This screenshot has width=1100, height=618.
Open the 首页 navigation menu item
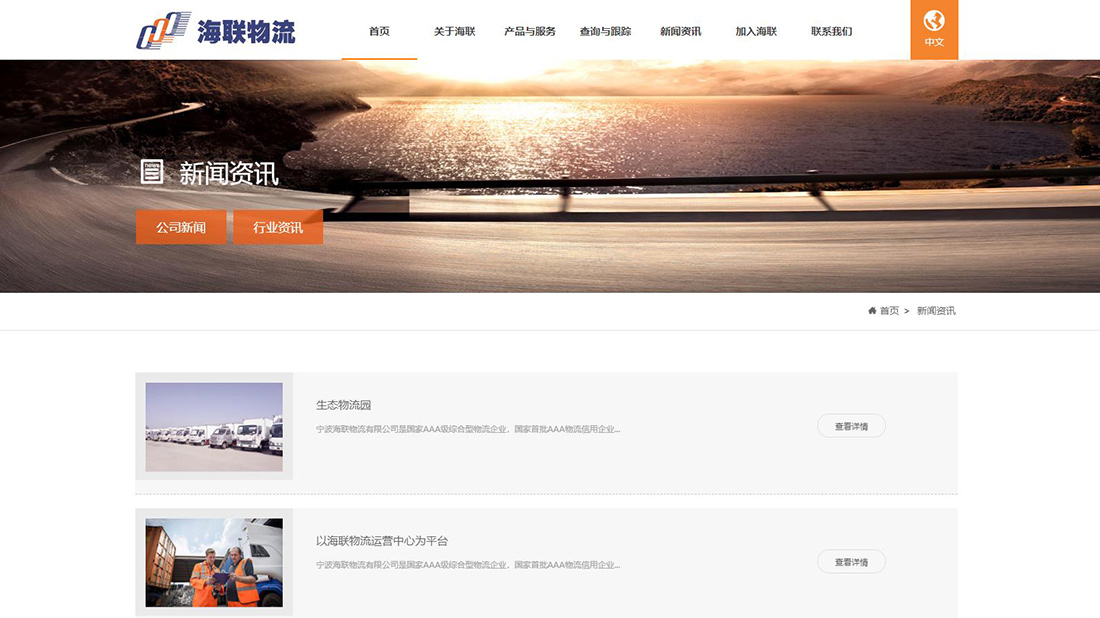pos(379,31)
